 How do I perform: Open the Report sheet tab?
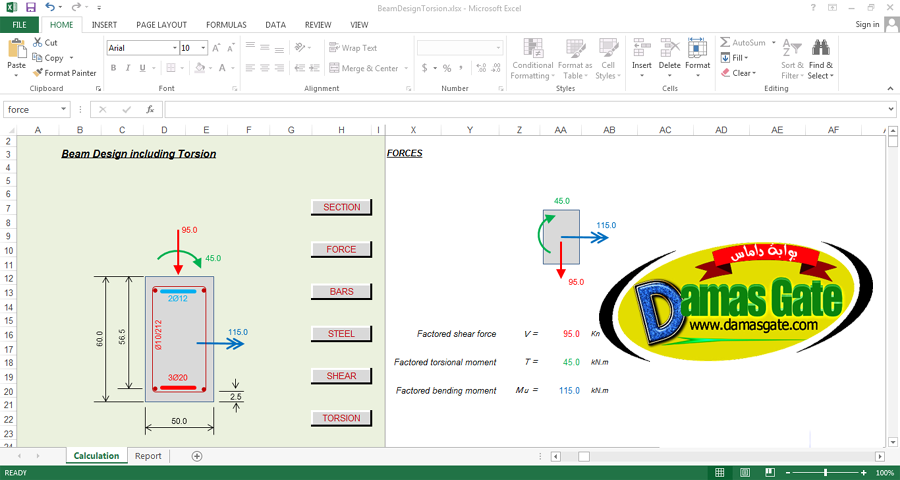click(x=148, y=456)
